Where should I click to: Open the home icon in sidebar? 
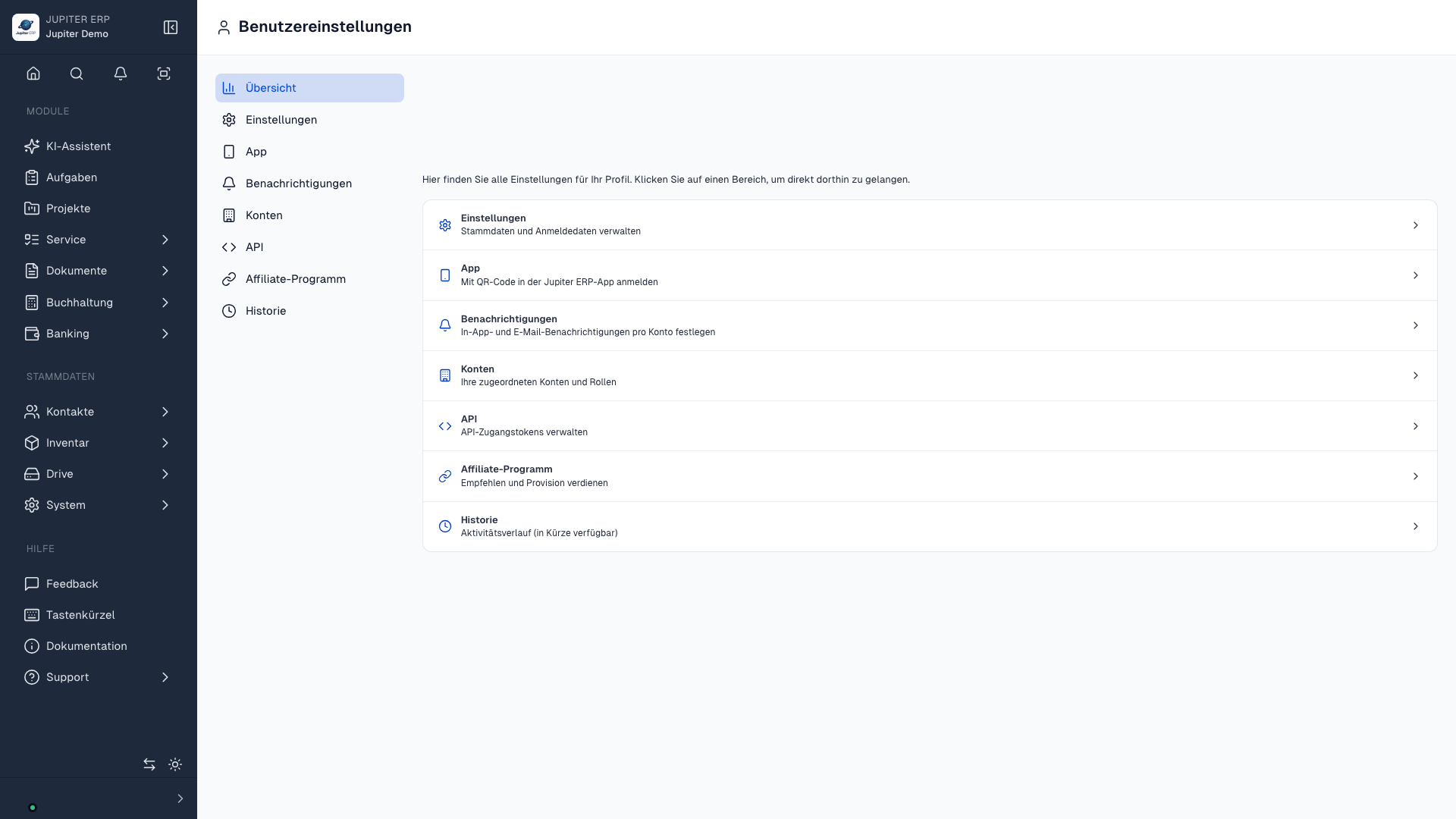33,74
